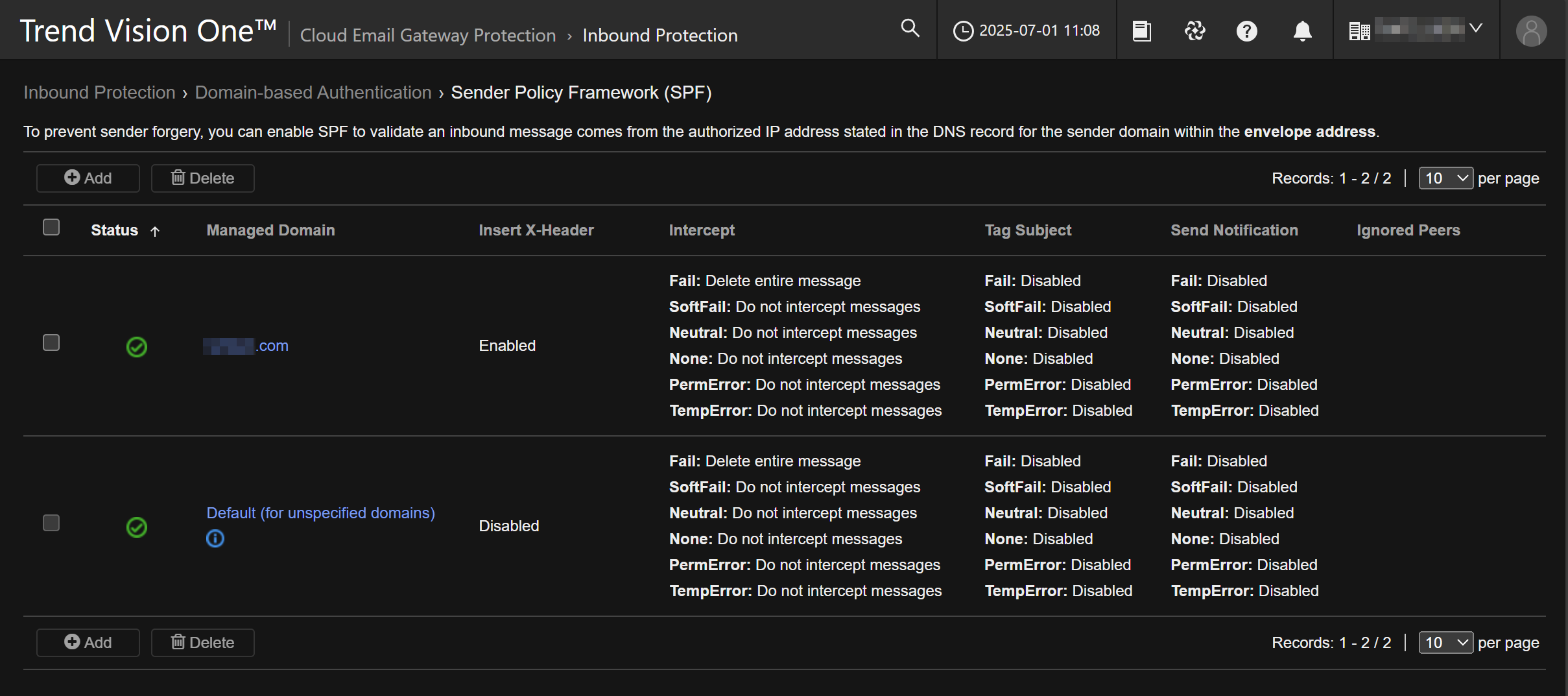Click green status icon for .com domain

point(137,347)
